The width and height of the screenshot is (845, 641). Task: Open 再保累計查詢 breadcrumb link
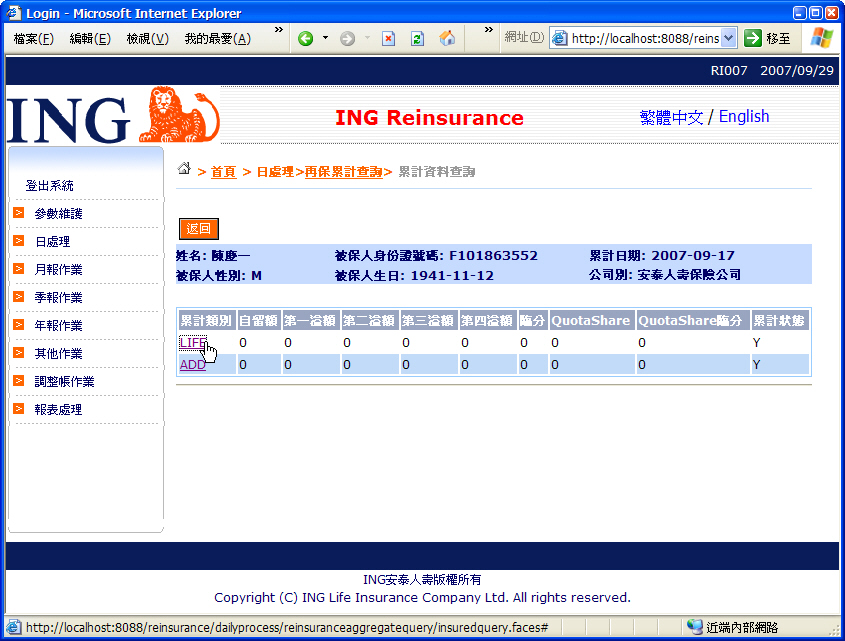pos(343,172)
